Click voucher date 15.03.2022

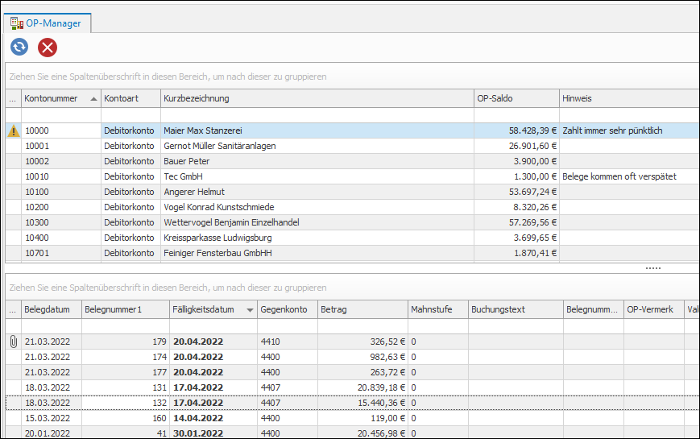tap(47, 418)
